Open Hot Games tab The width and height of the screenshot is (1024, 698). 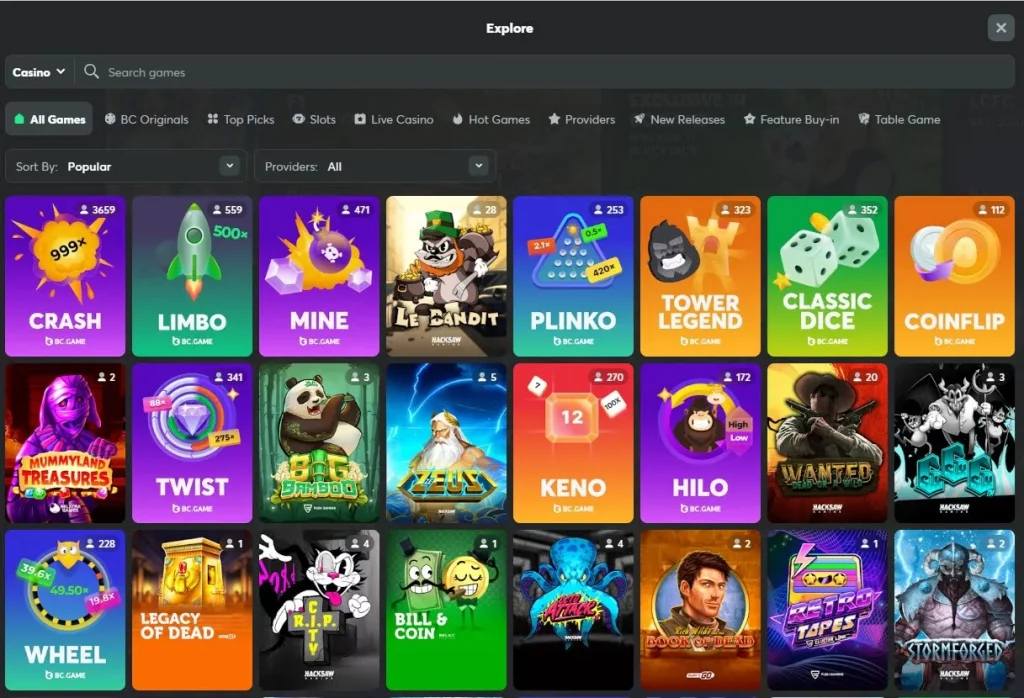point(491,119)
